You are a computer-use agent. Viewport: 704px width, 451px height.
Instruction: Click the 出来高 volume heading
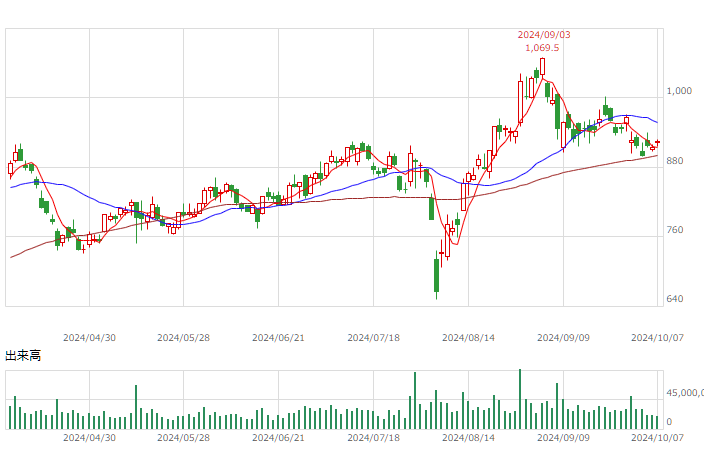(x=23, y=356)
